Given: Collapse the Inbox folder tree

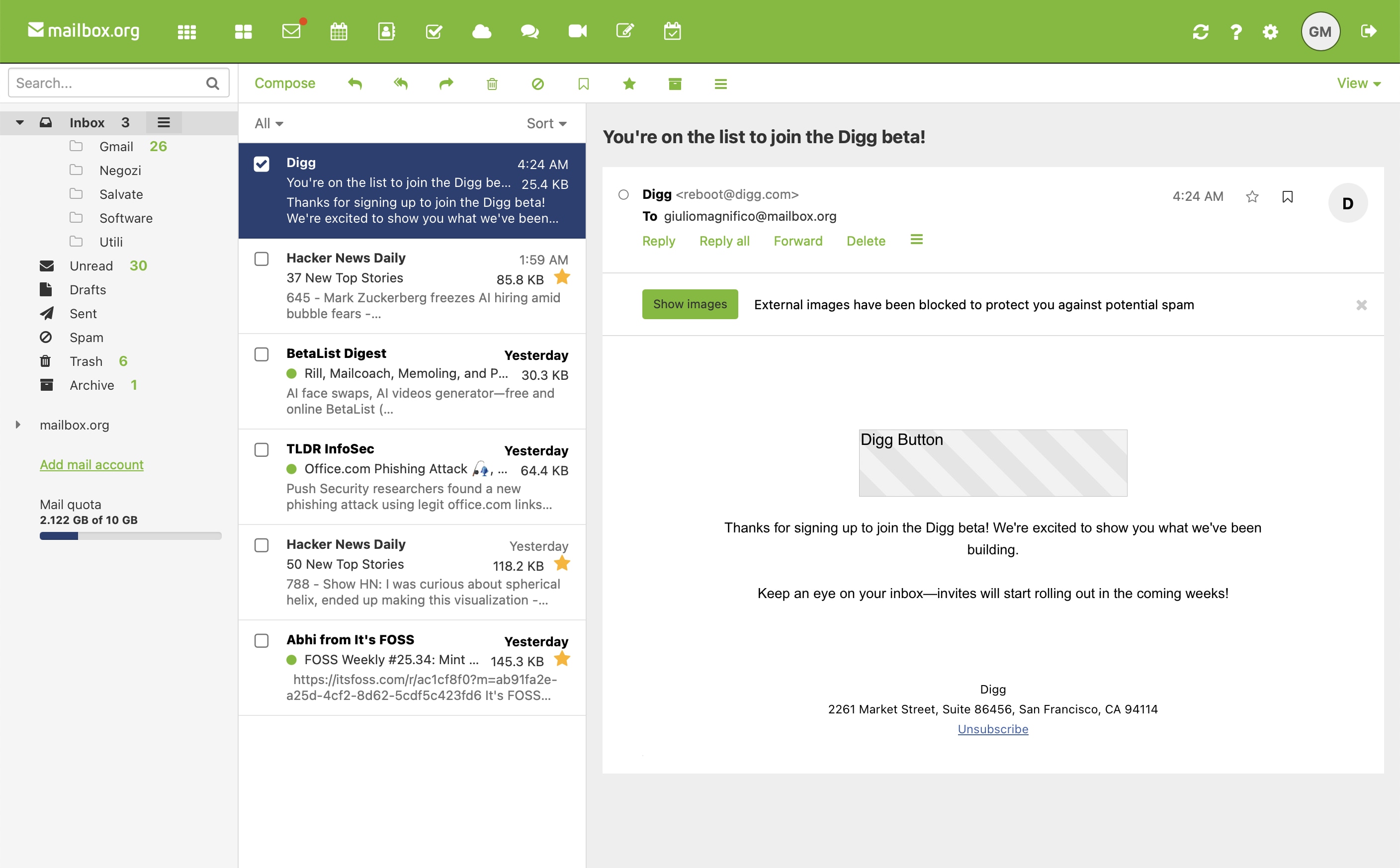Looking at the screenshot, I should (x=19, y=122).
